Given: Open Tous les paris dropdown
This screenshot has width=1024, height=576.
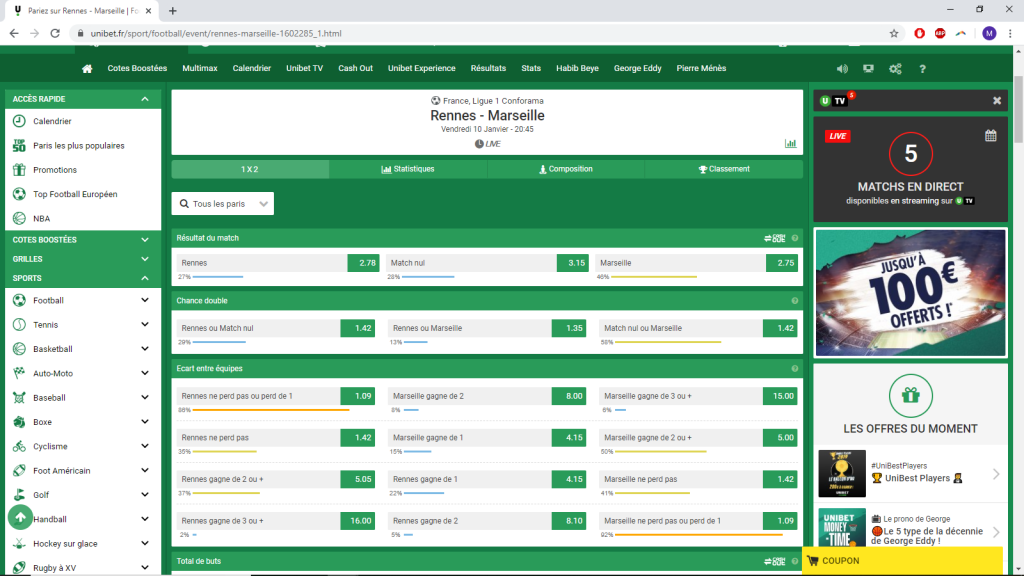Looking at the screenshot, I should tap(223, 204).
